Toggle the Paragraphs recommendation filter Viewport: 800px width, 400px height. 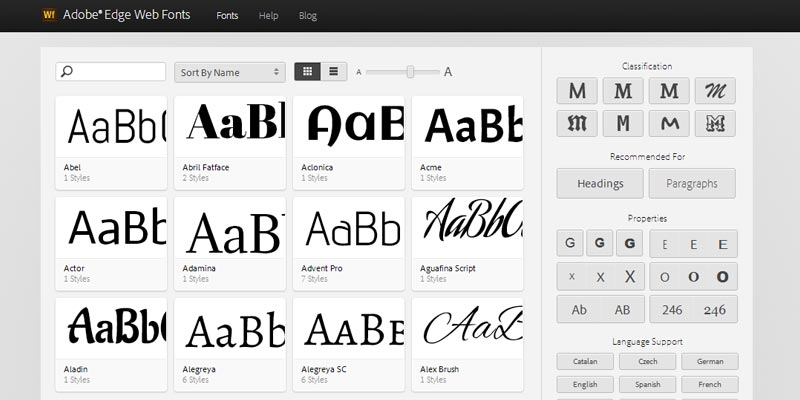click(692, 183)
